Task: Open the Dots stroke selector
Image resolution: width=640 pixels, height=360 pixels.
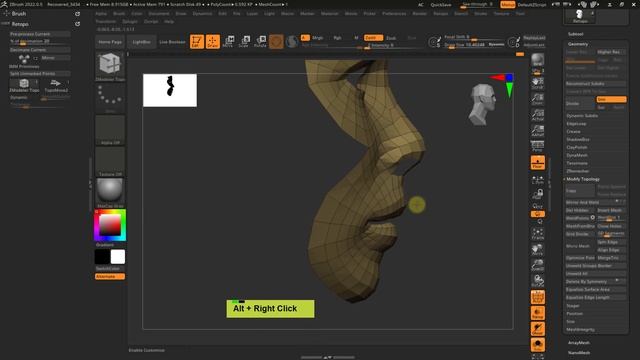Action: point(110,98)
